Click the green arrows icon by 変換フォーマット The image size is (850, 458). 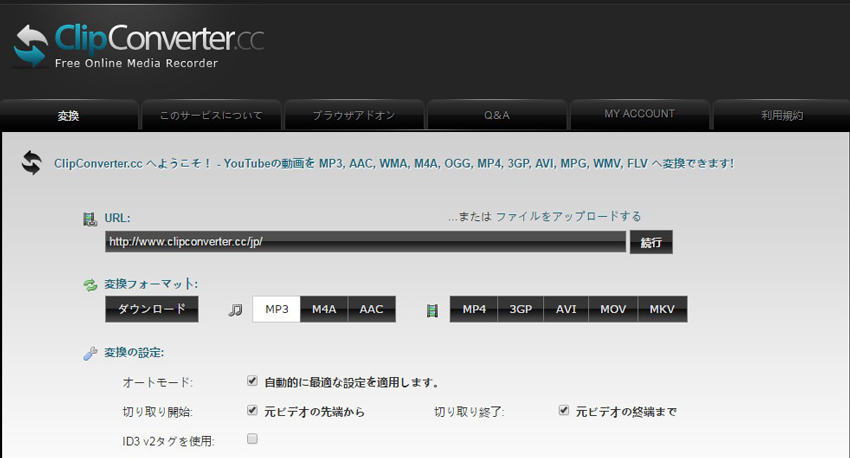(90, 285)
